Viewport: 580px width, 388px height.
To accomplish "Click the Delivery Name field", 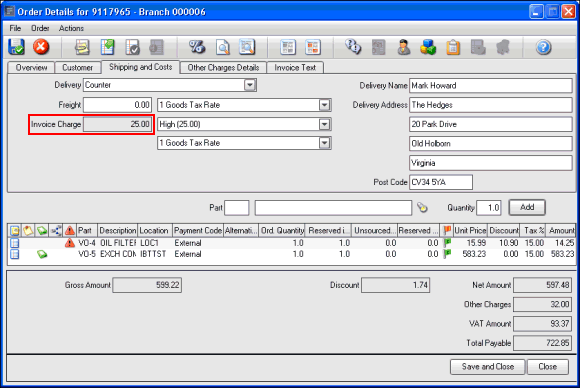I will point(490,85).
